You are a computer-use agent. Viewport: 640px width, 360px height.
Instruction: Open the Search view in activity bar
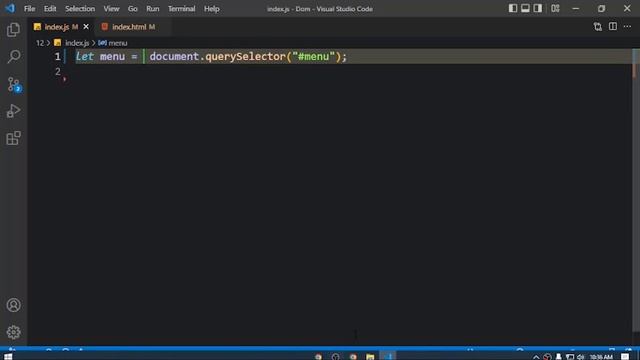pyautogui.click(x=13, y=56)
